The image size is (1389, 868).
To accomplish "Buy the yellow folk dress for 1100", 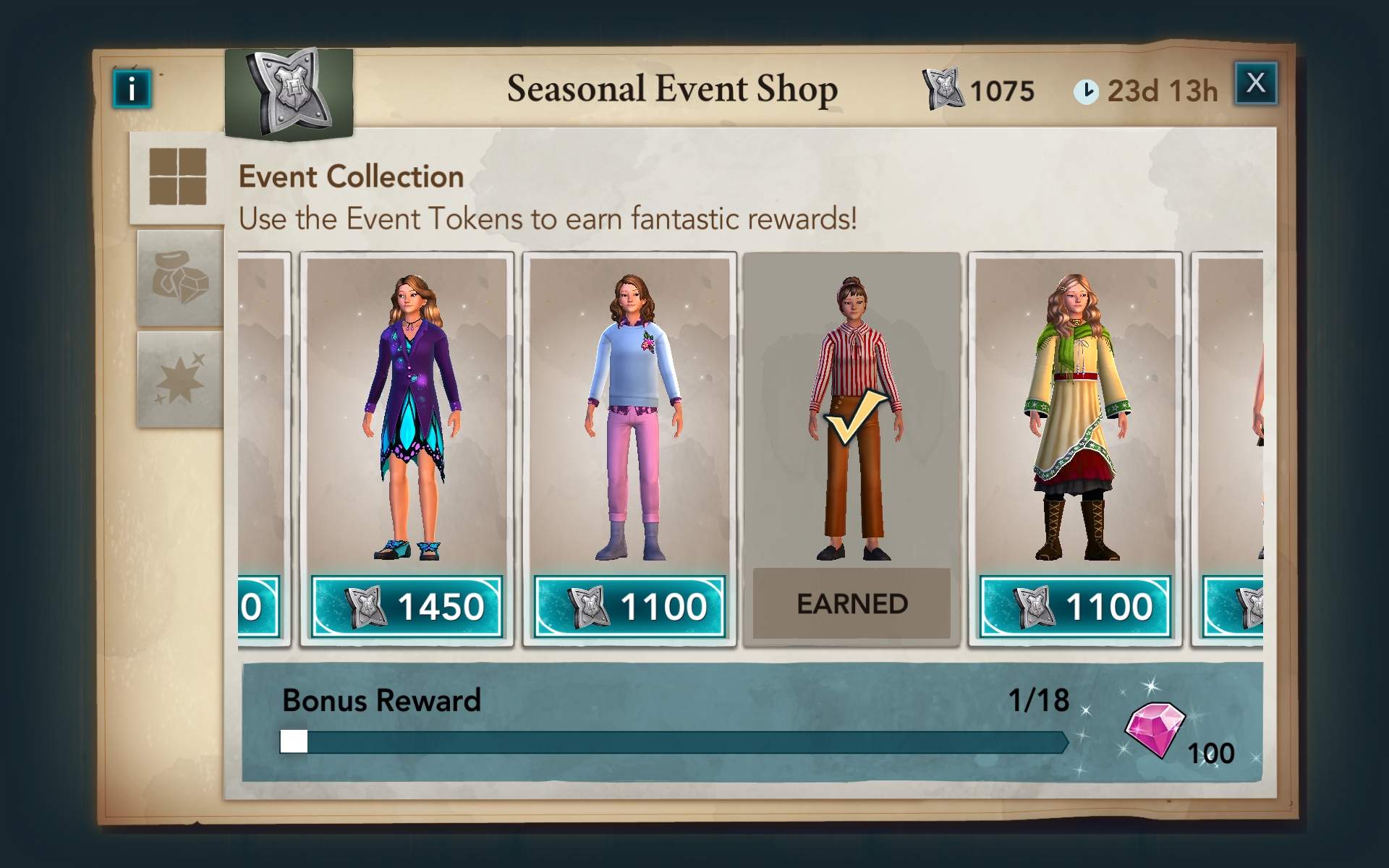I will click(x=1075, y=606).
